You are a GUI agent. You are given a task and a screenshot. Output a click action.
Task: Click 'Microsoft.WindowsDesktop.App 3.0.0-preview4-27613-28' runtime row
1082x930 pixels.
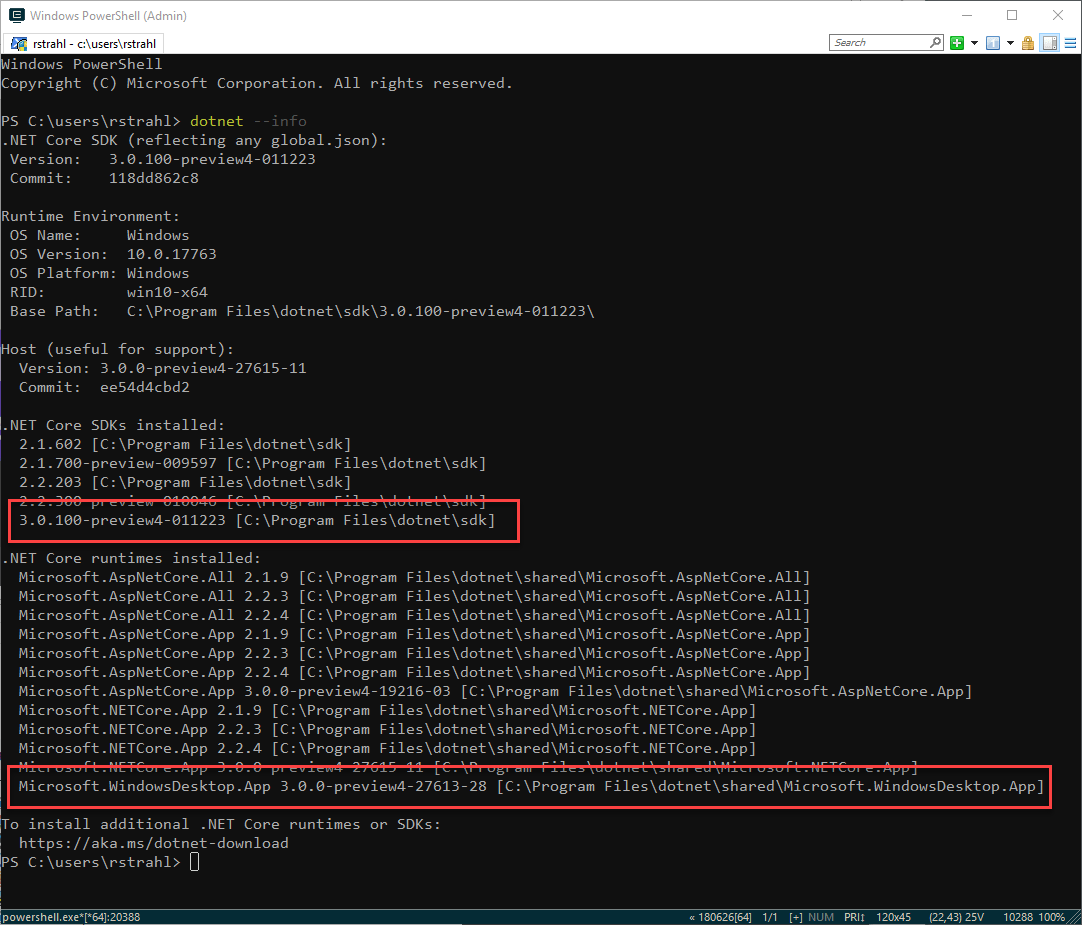coord(531,786)
